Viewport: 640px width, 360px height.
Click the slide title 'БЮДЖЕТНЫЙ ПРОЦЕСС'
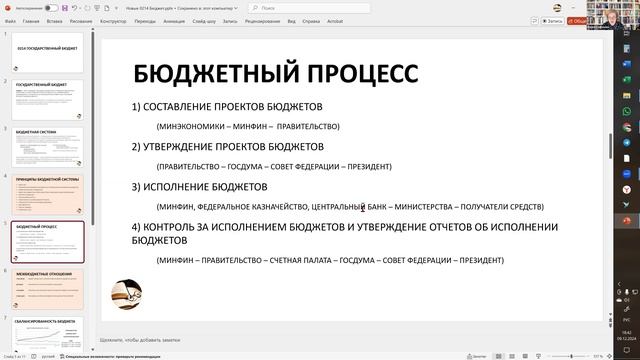tap(276, 74)
